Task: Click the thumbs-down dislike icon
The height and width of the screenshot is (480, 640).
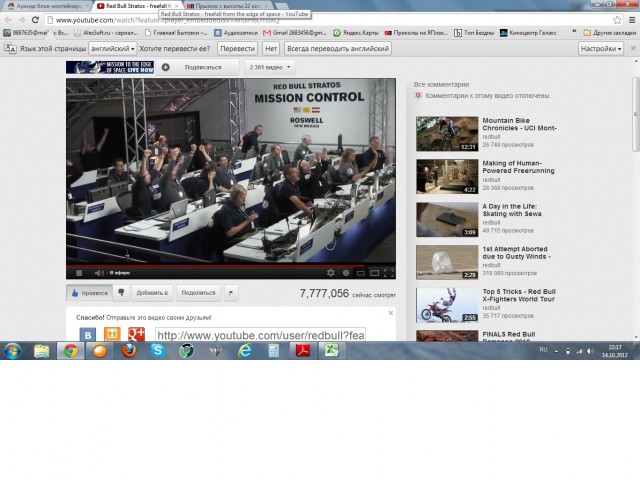Action: tap(121, 293)
